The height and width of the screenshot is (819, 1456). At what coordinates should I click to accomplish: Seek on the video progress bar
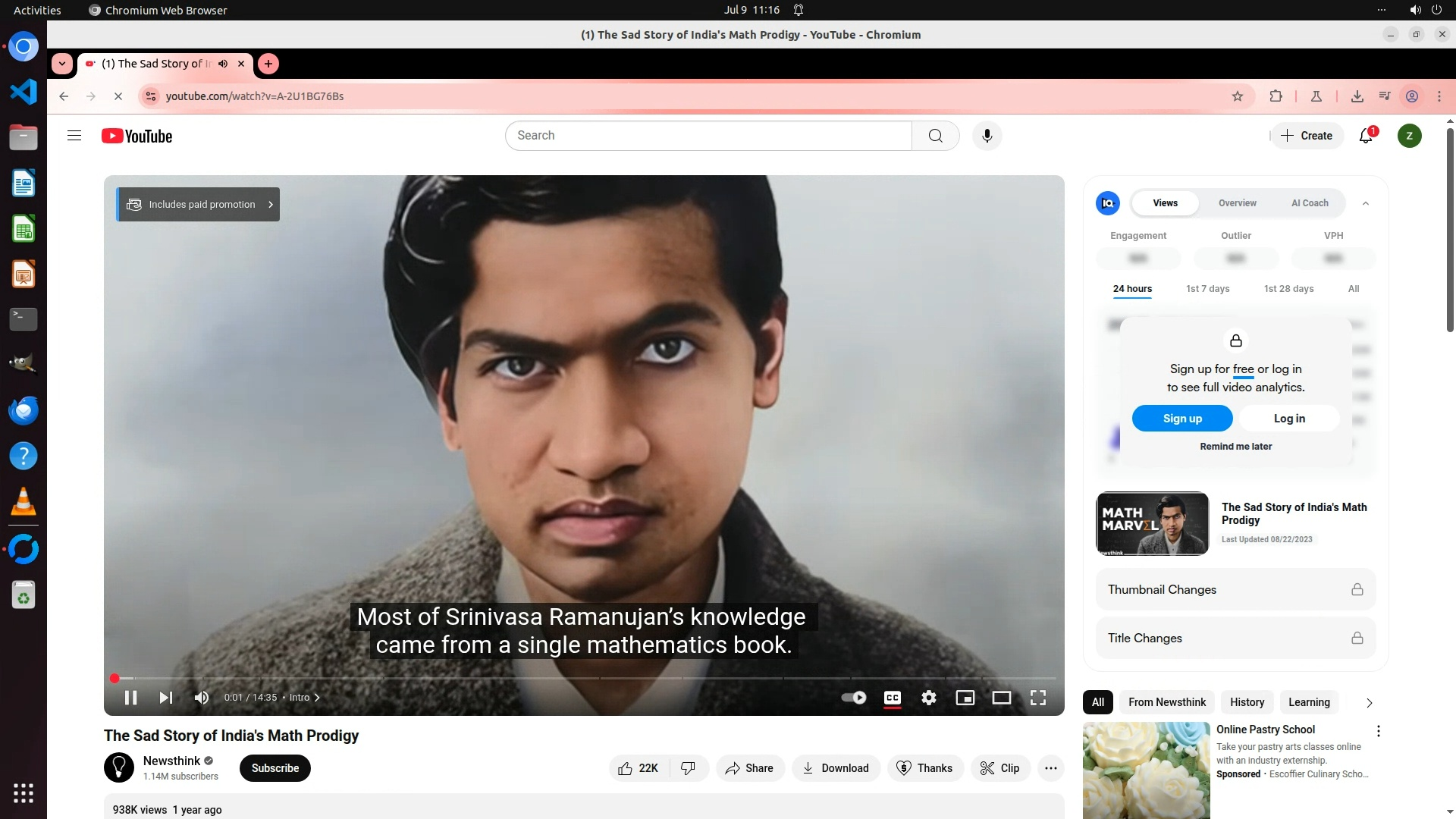pyautogui.click(x=584, y=678)
